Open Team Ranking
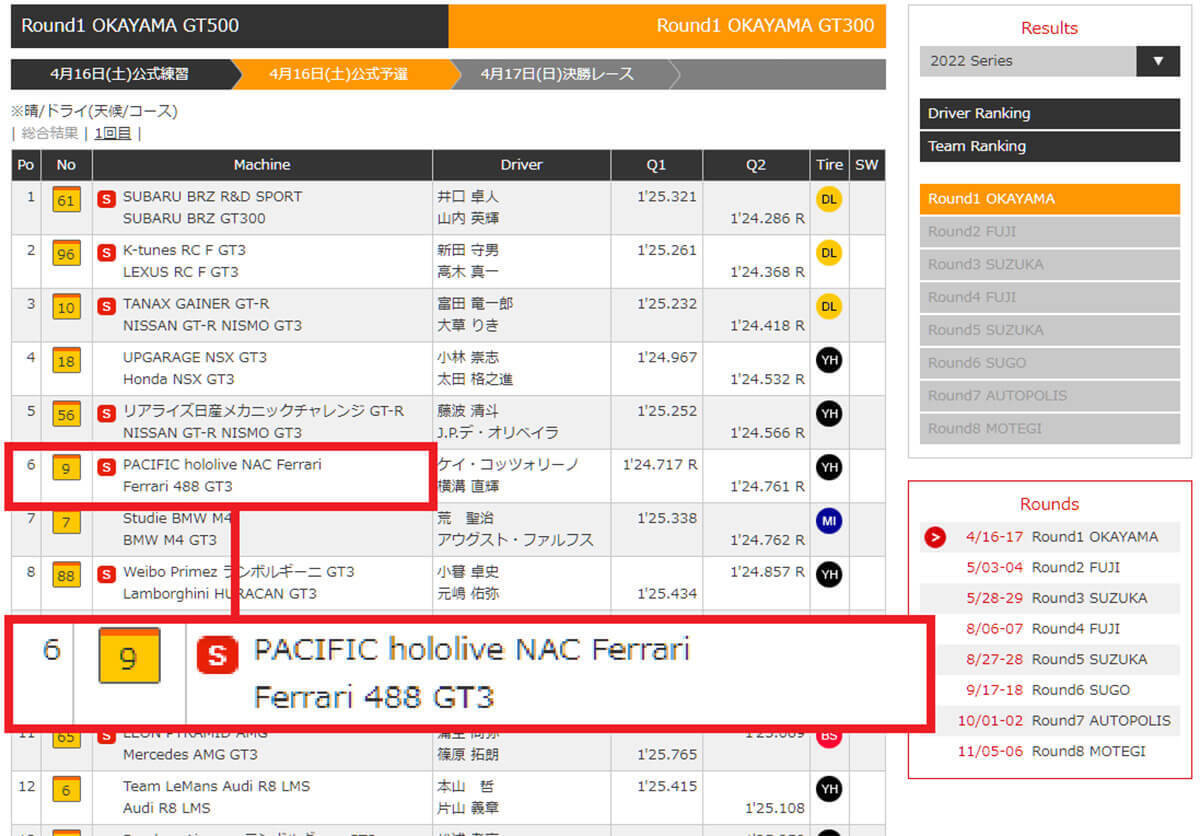This screenshot has height=836, width=1200. [x=1049, y=146]
